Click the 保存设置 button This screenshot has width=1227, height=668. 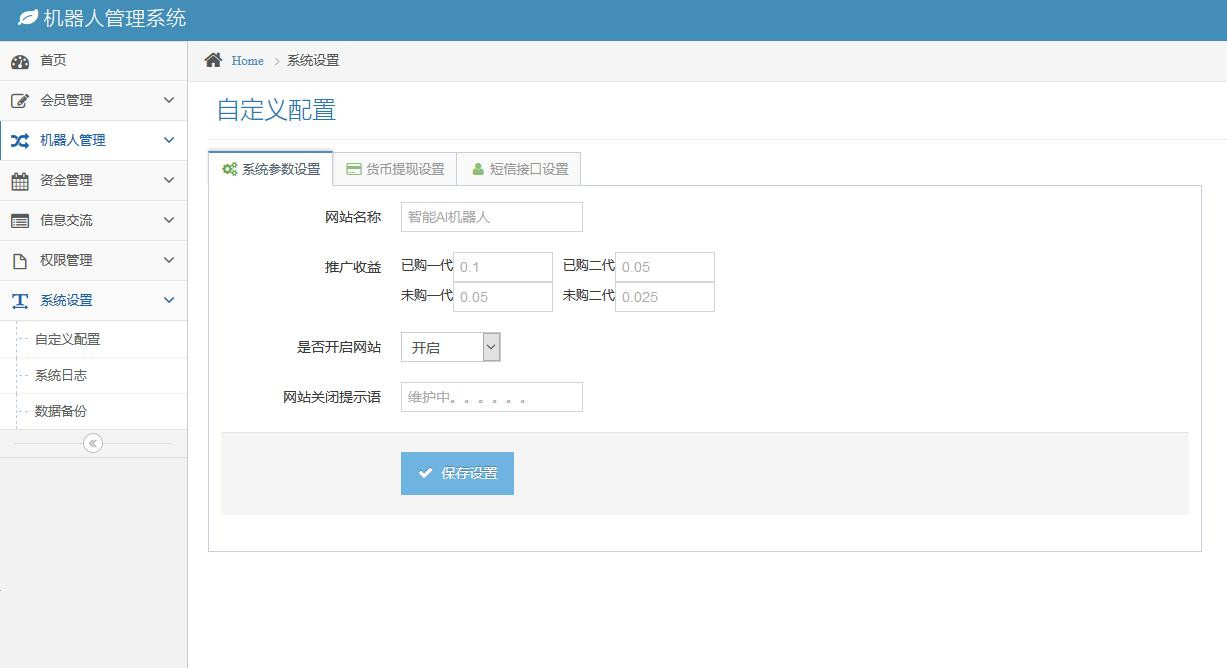[457, 473]
